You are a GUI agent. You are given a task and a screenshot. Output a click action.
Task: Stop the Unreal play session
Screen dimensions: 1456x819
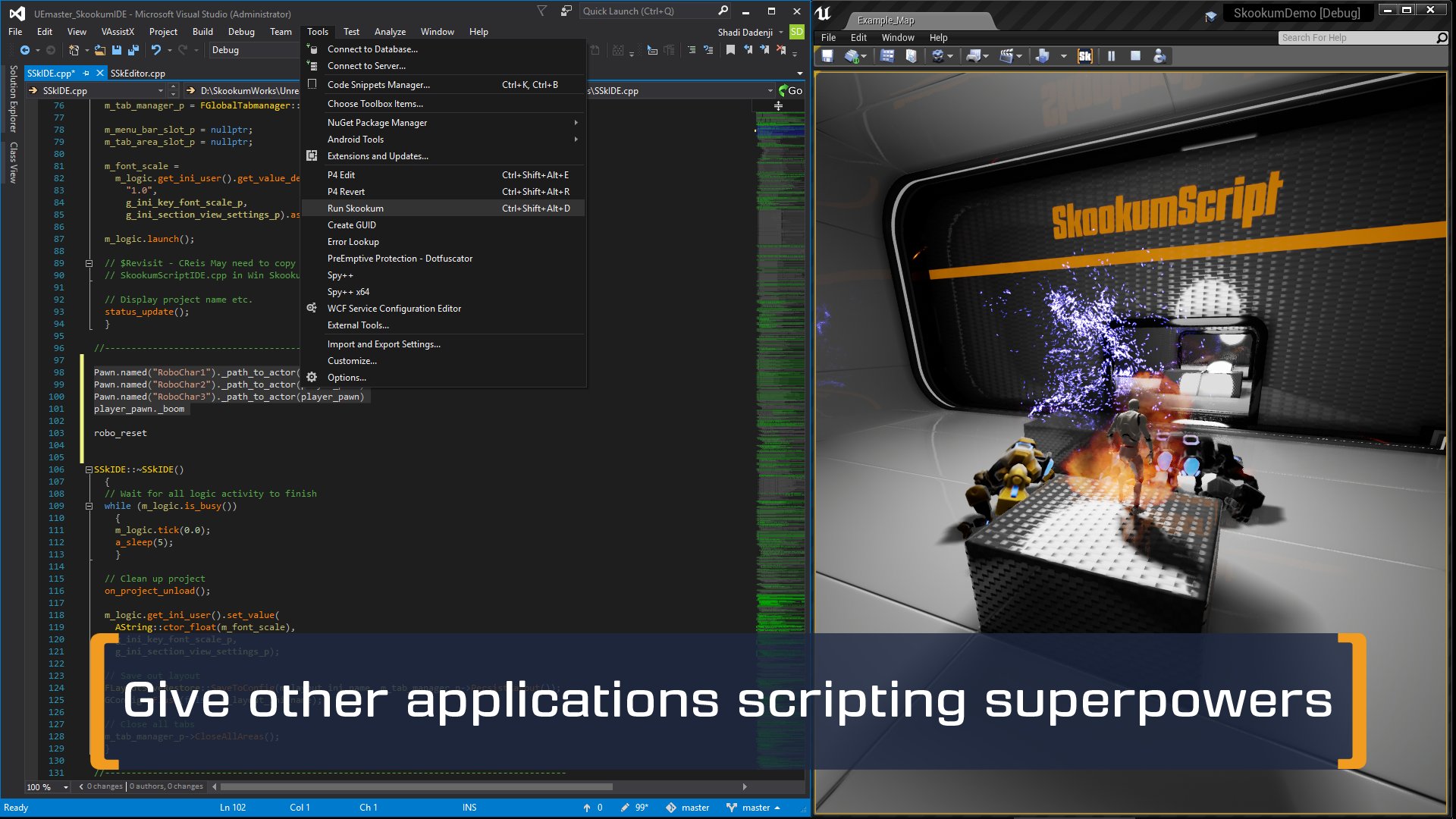click(1135, 56)
